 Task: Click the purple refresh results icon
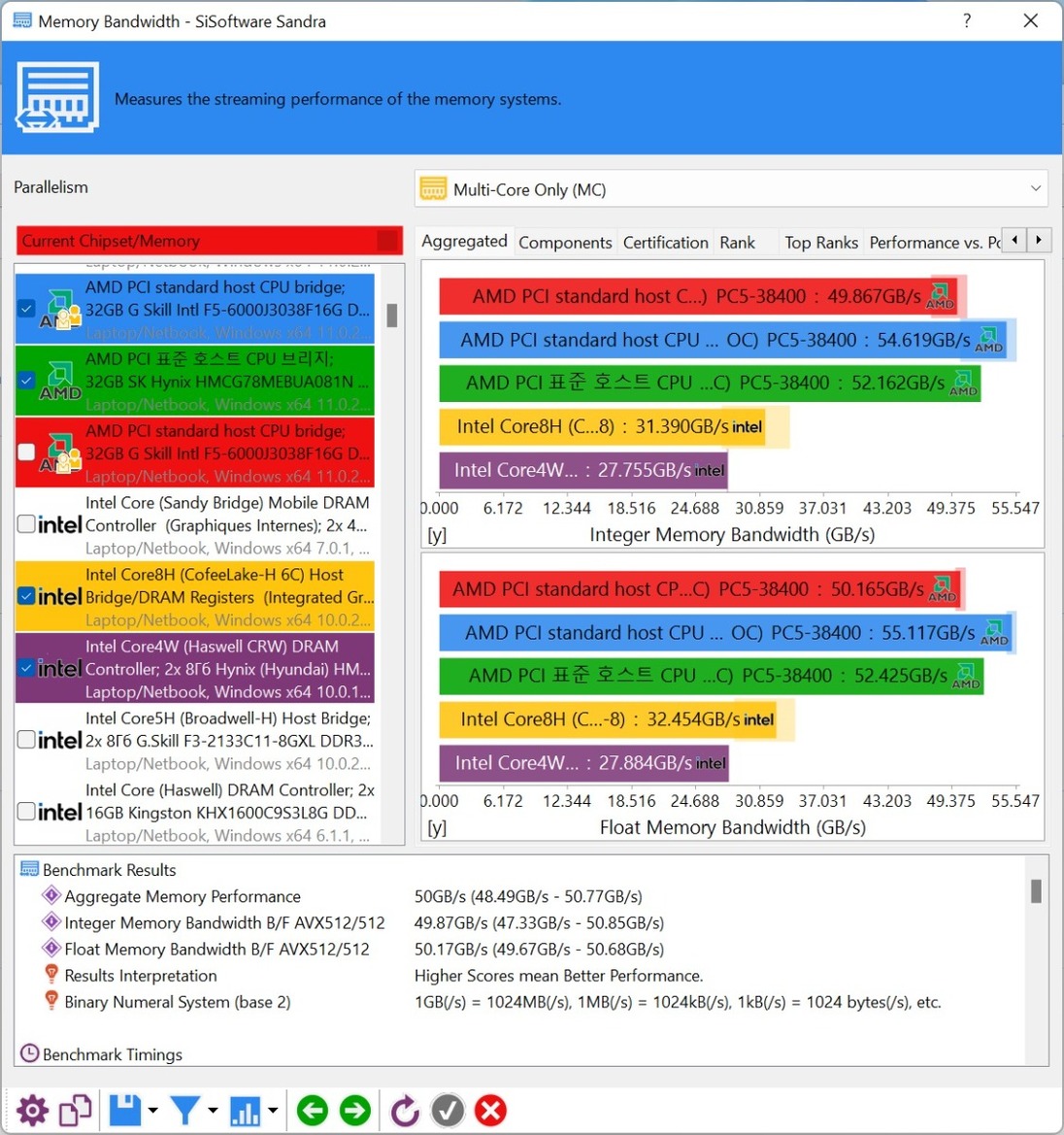(x=405, y=1111)
